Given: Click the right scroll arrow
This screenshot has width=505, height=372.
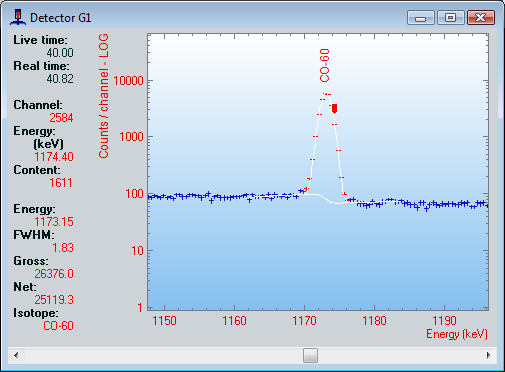Looking at the screenshot, I should (x=489, y=355).
